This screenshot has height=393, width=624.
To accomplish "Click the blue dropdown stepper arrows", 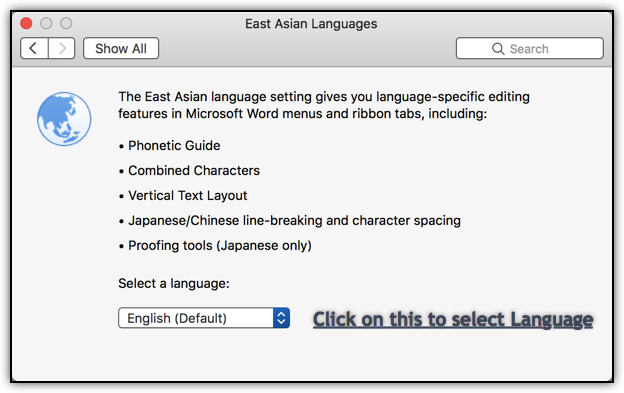I will point(281,318).
